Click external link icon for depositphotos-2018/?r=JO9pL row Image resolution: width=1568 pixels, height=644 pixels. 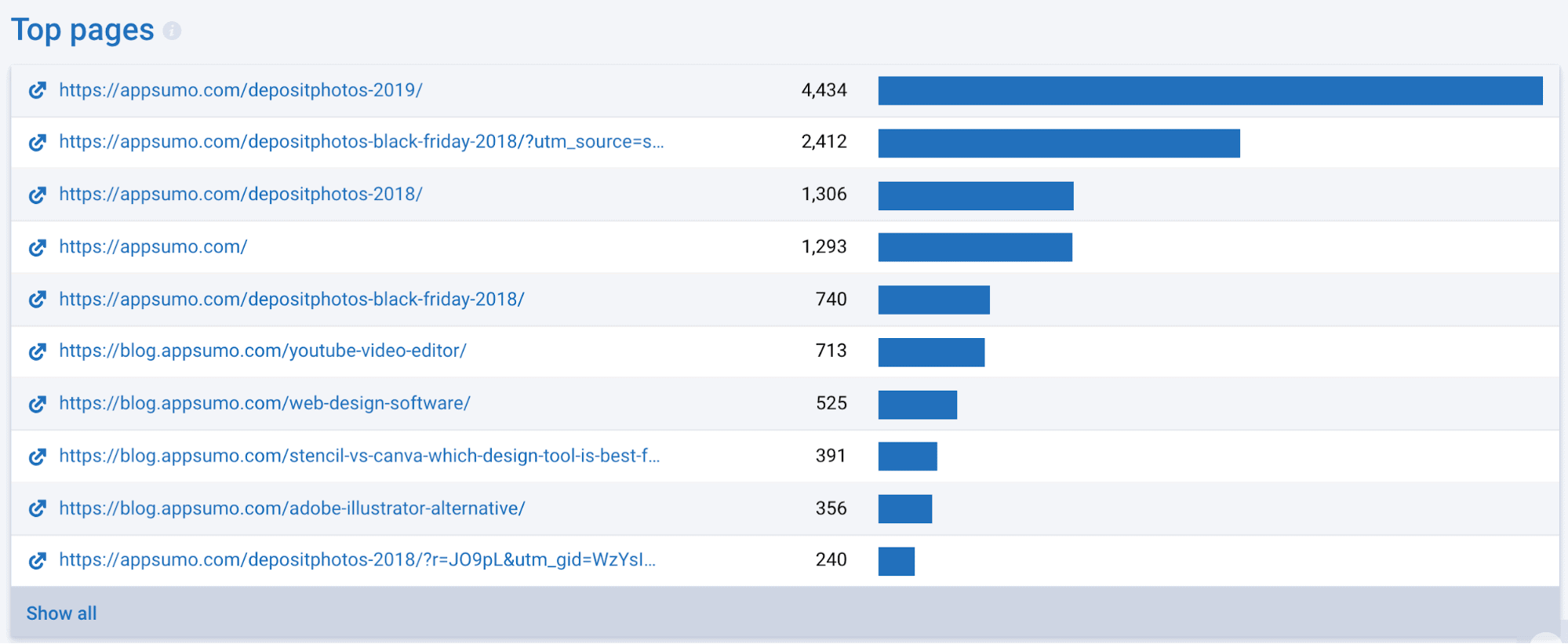[38, 561]
